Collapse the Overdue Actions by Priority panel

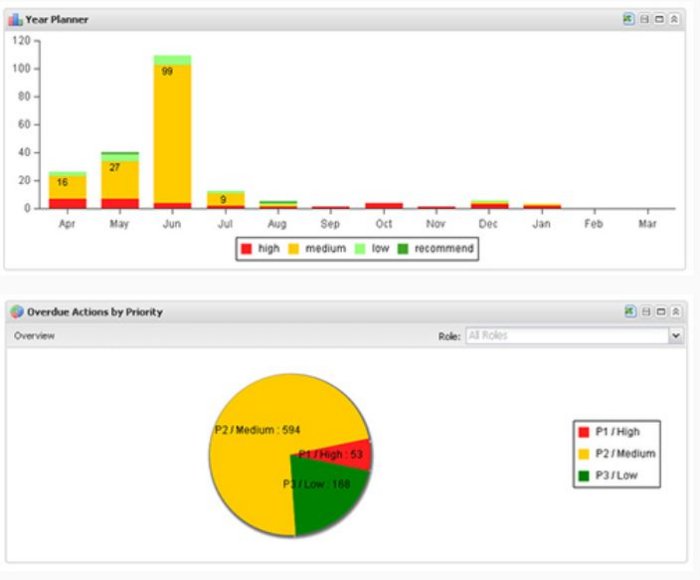pos(675,312)
